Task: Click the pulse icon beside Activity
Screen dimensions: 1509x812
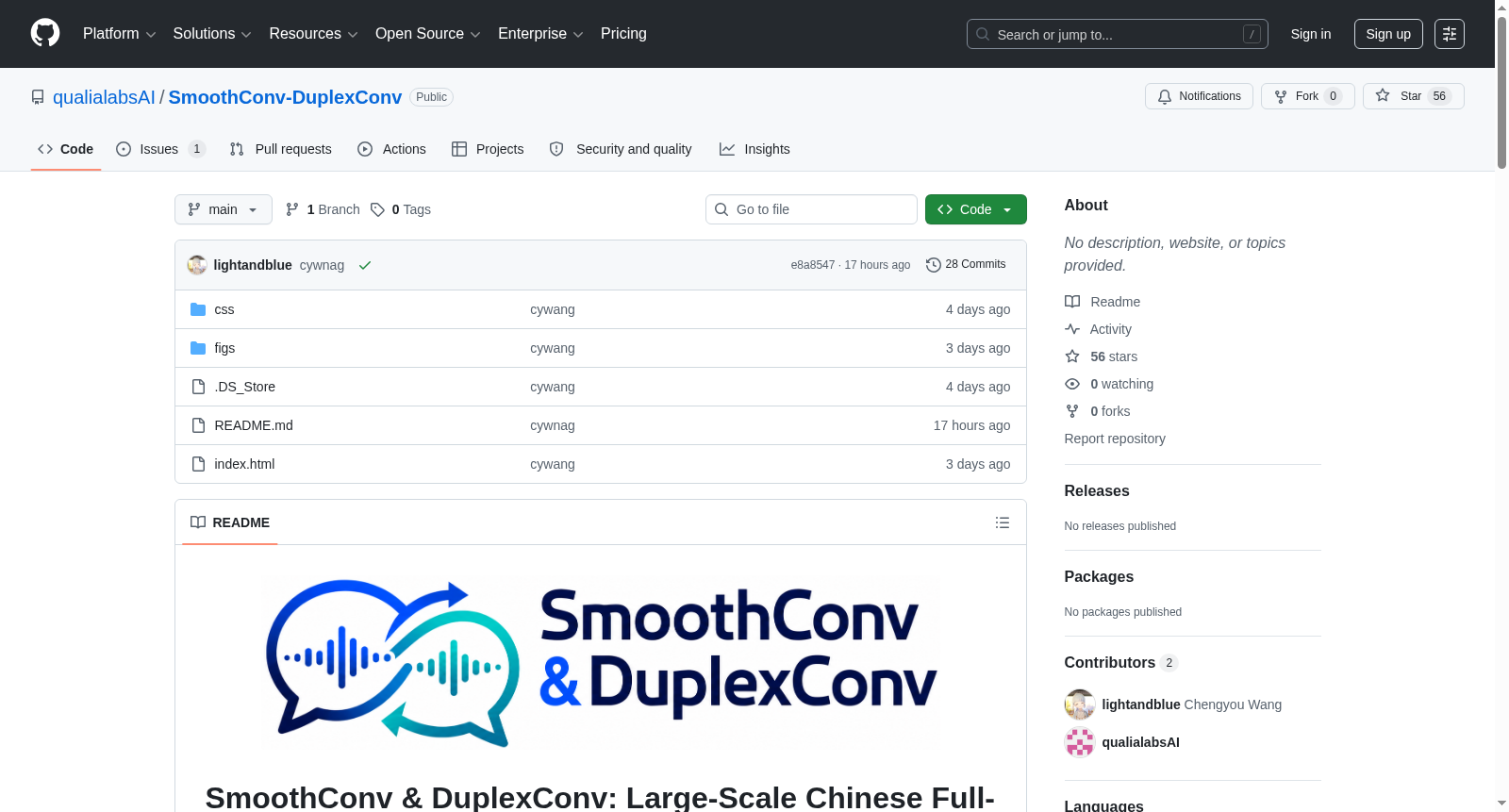Action: tap(1072, 329)
